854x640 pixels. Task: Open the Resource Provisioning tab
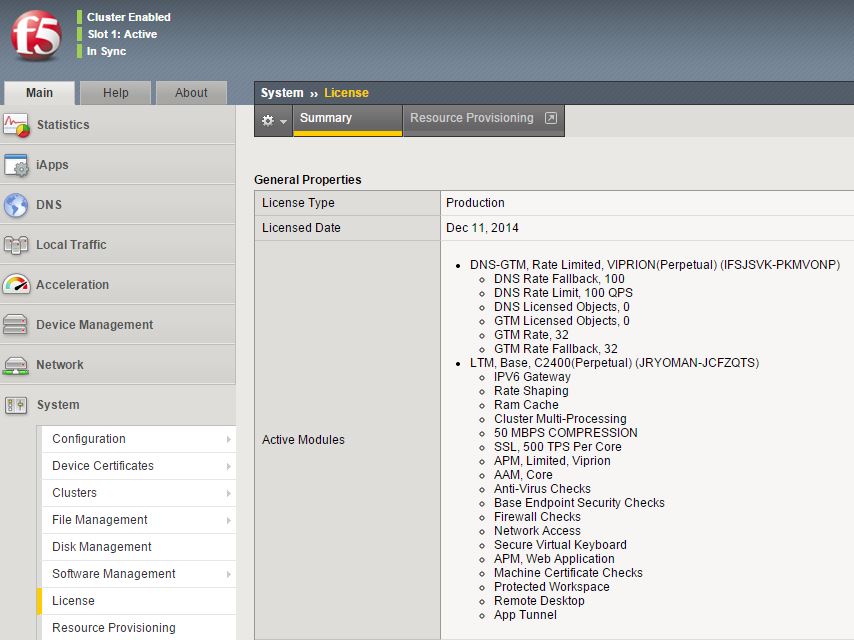coord(483,118)
